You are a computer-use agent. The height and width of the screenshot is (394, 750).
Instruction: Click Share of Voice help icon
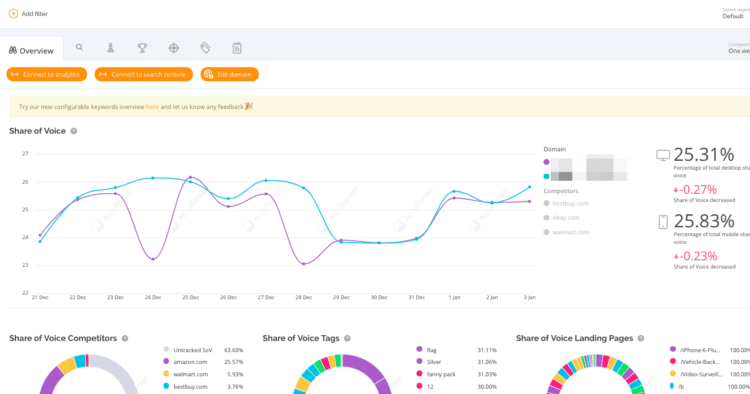pos(74,131)
